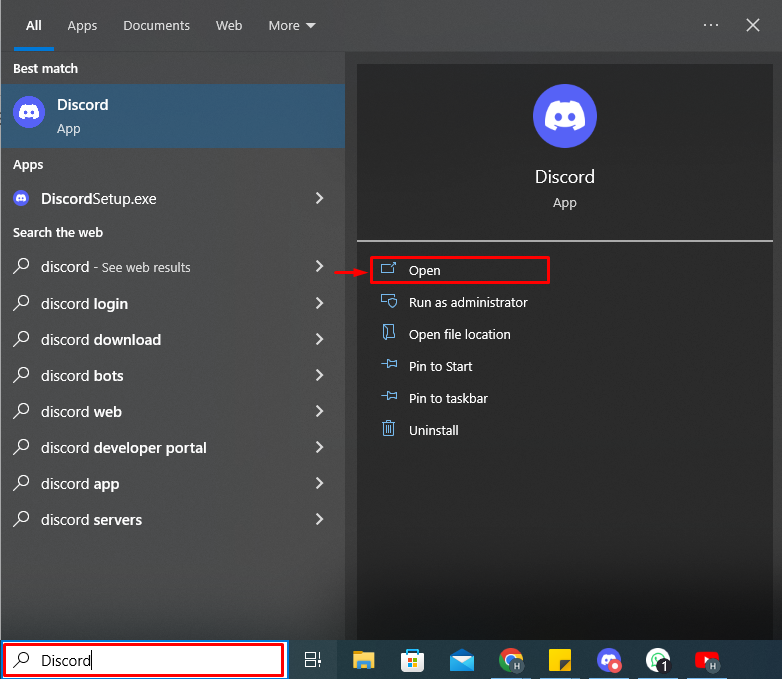
Task: Switch to Discord taskbar icon
Action: 608,660
